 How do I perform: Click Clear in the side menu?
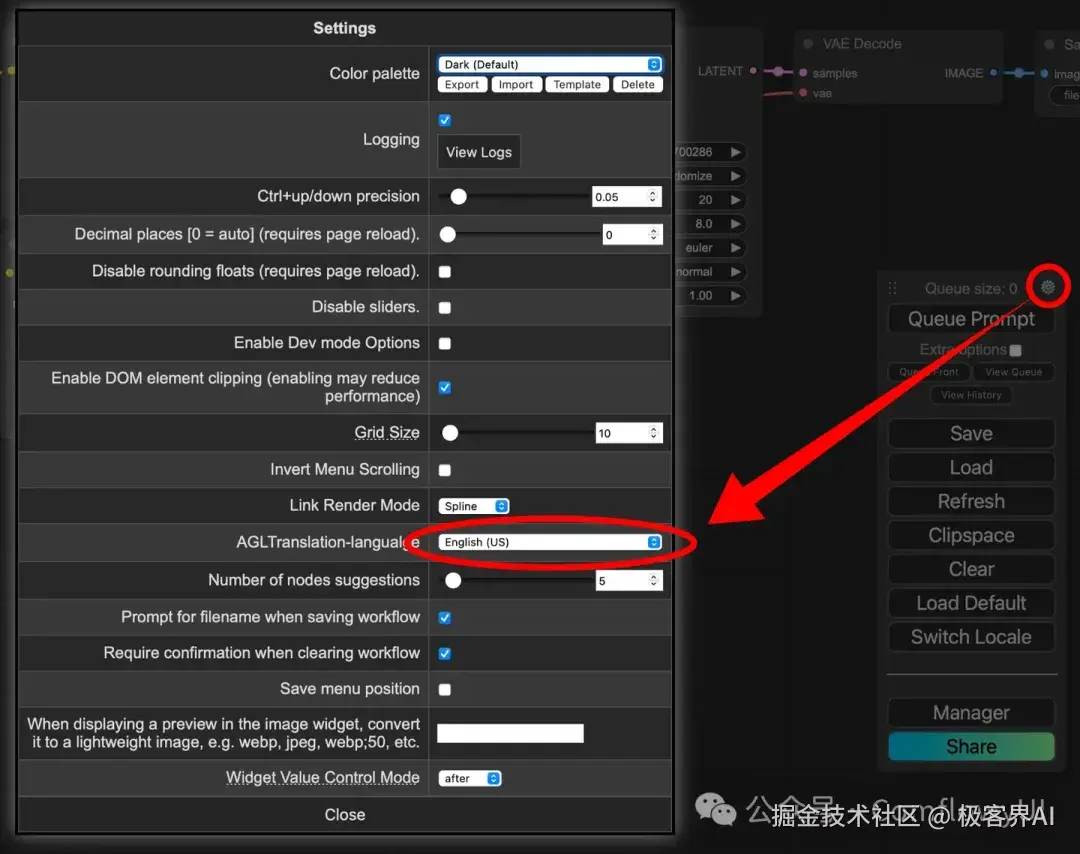(971, 569)
